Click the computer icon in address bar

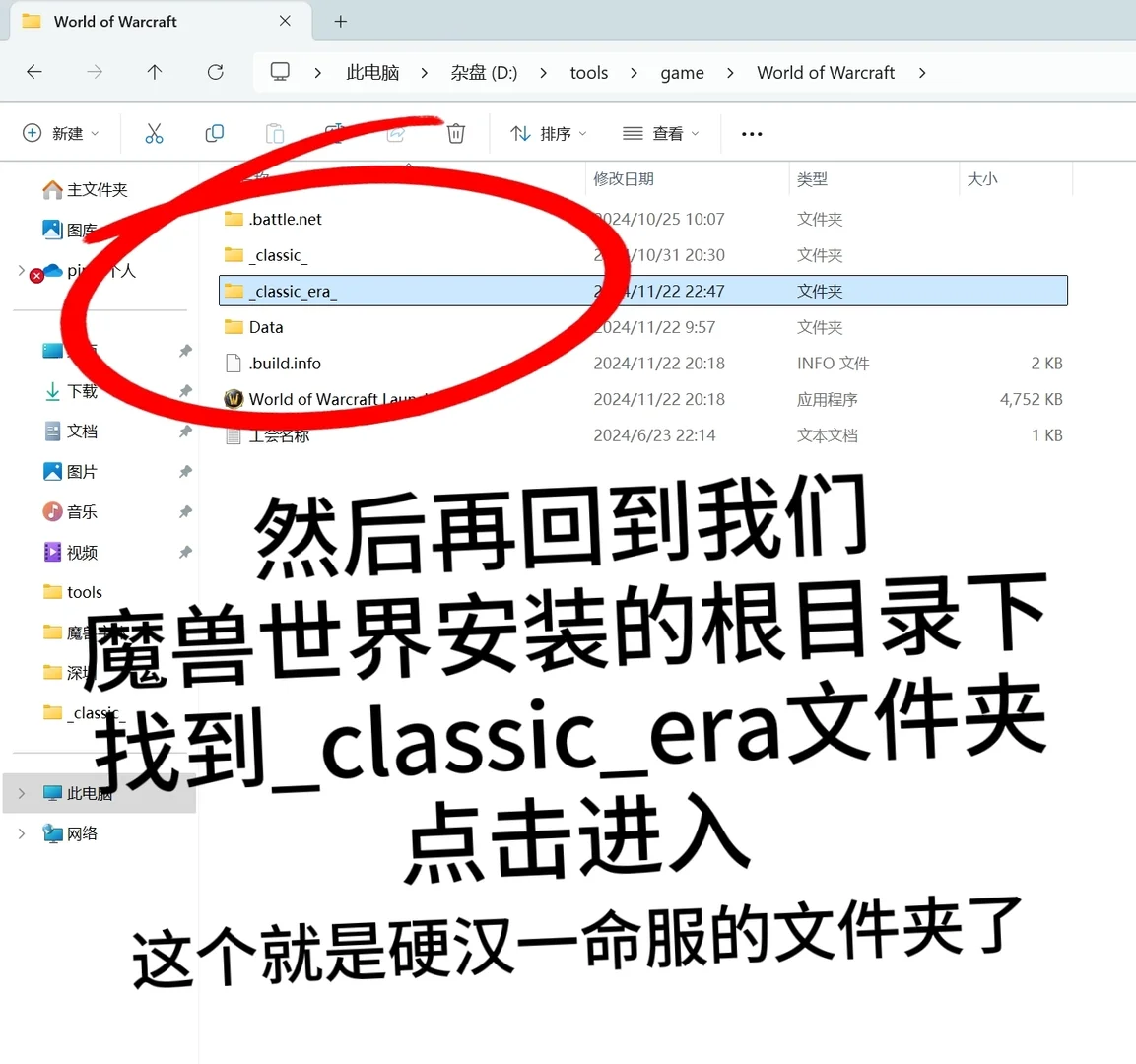(280, 72)
